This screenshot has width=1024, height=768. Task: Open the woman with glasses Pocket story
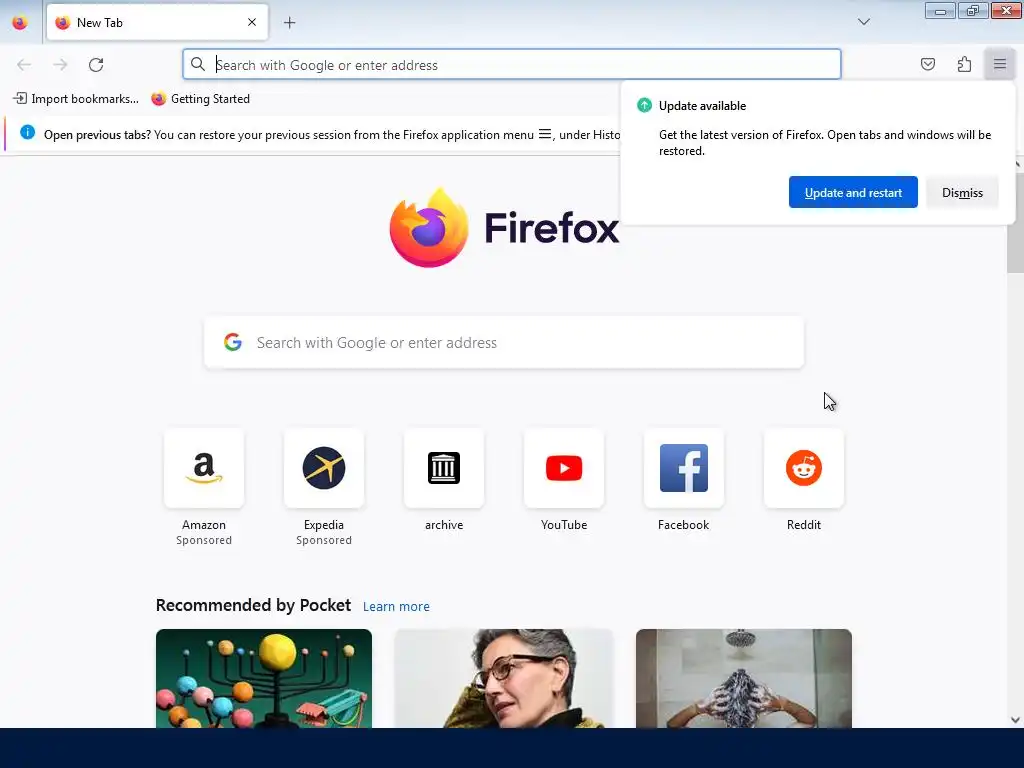504,678
